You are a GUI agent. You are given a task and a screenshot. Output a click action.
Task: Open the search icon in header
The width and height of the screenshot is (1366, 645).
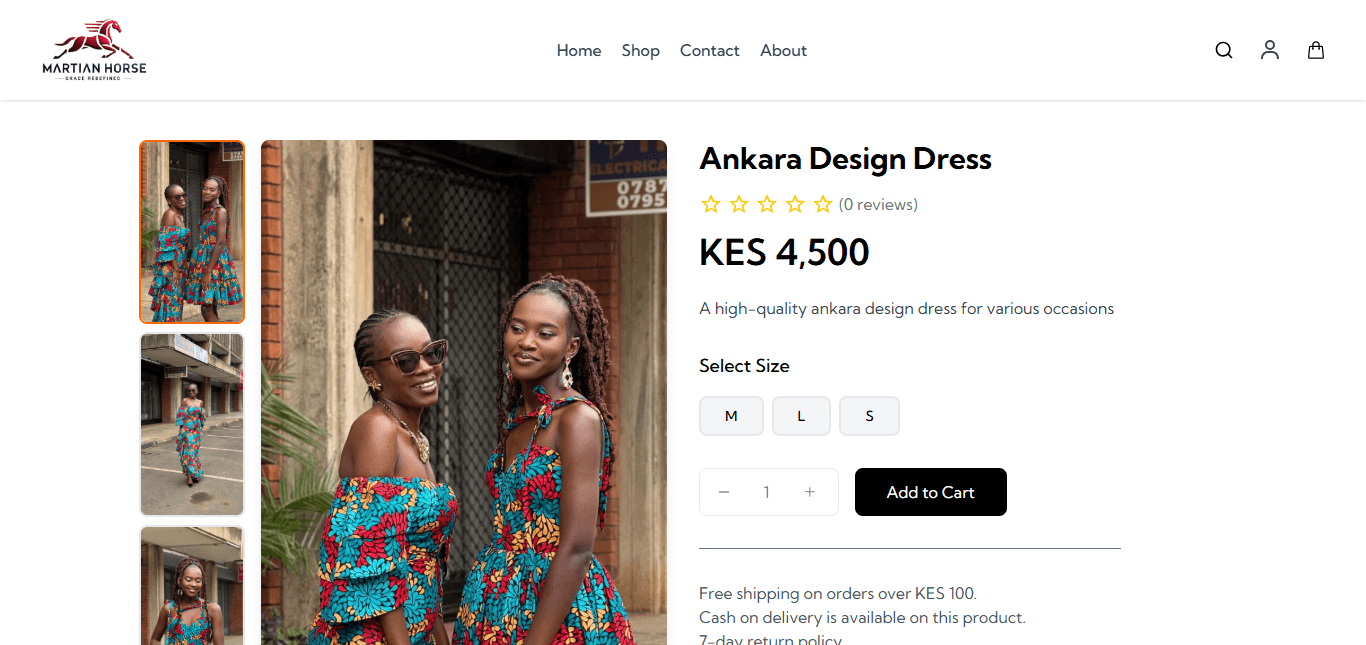(x=1224, y=50)
